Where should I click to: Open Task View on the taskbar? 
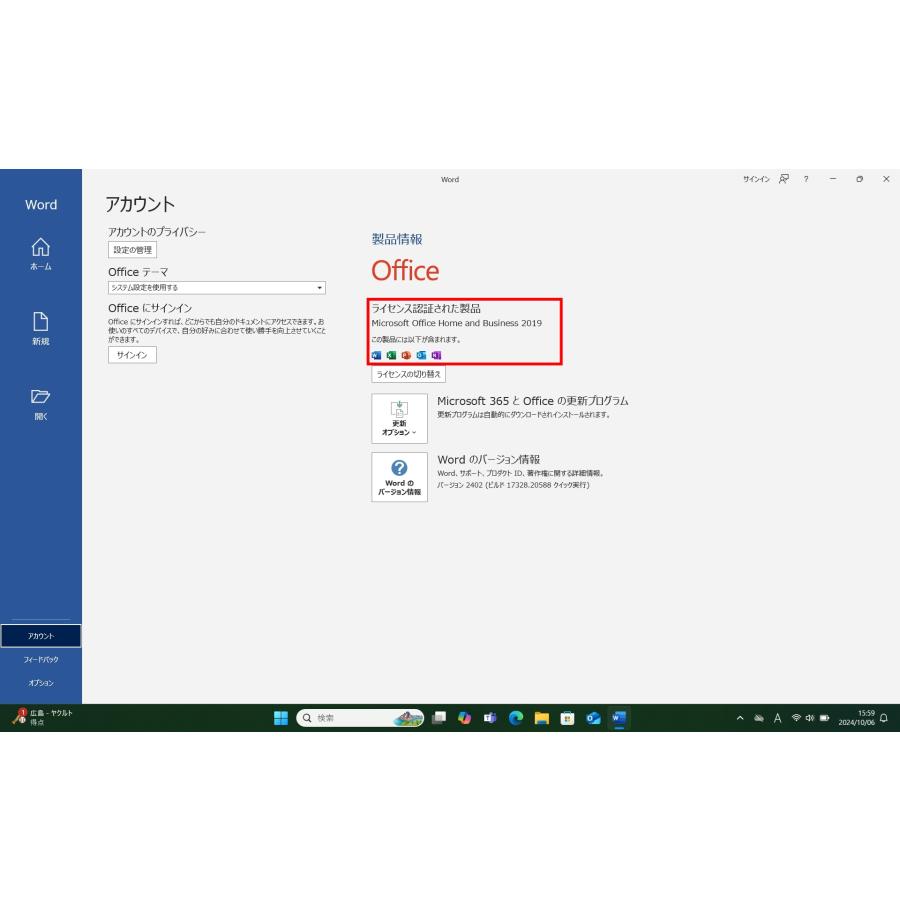[x=439, y=718]
